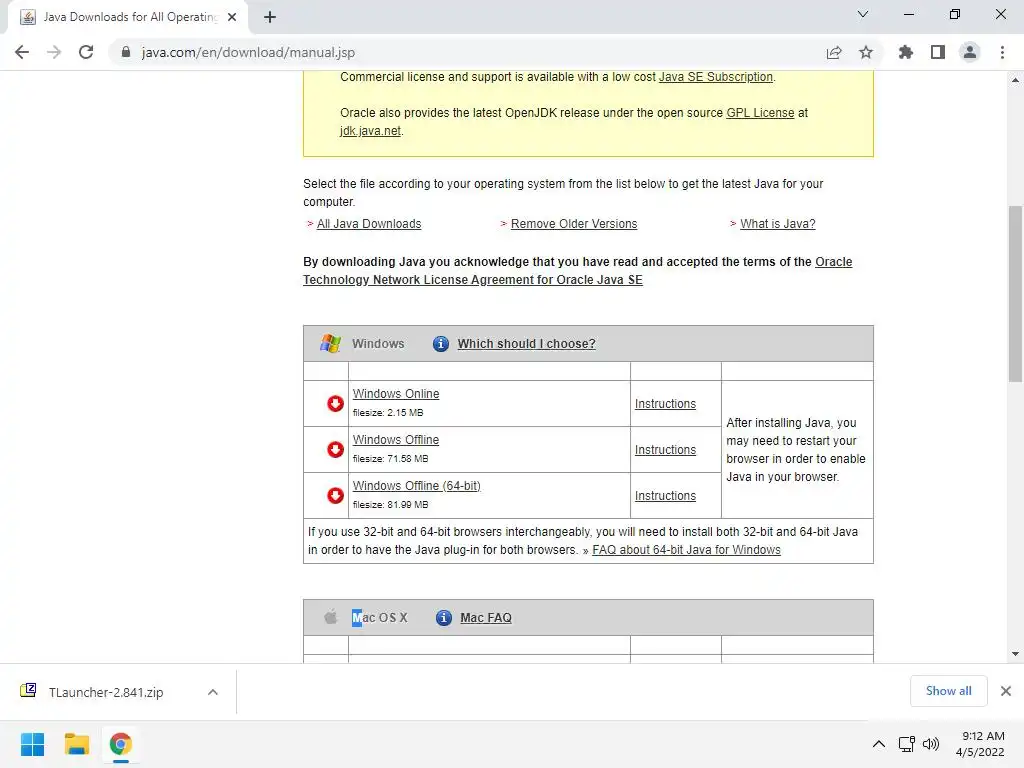This screenshot has height=768, width=1024.
Task: Click the text filesize: 81.99 MB
Action: click(391, 505)
